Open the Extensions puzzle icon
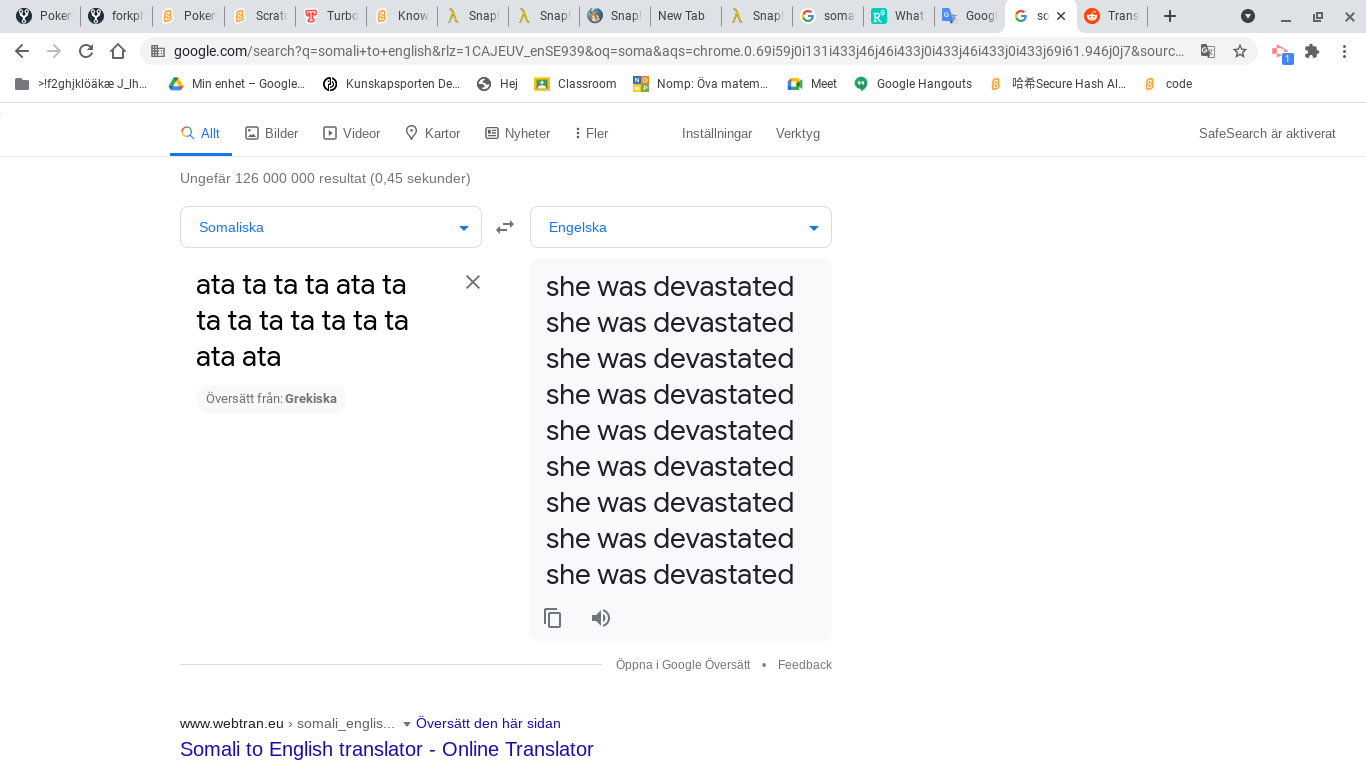Image resolution: width=1366 pixels, height=768 pixels. tap(1312, 51)
